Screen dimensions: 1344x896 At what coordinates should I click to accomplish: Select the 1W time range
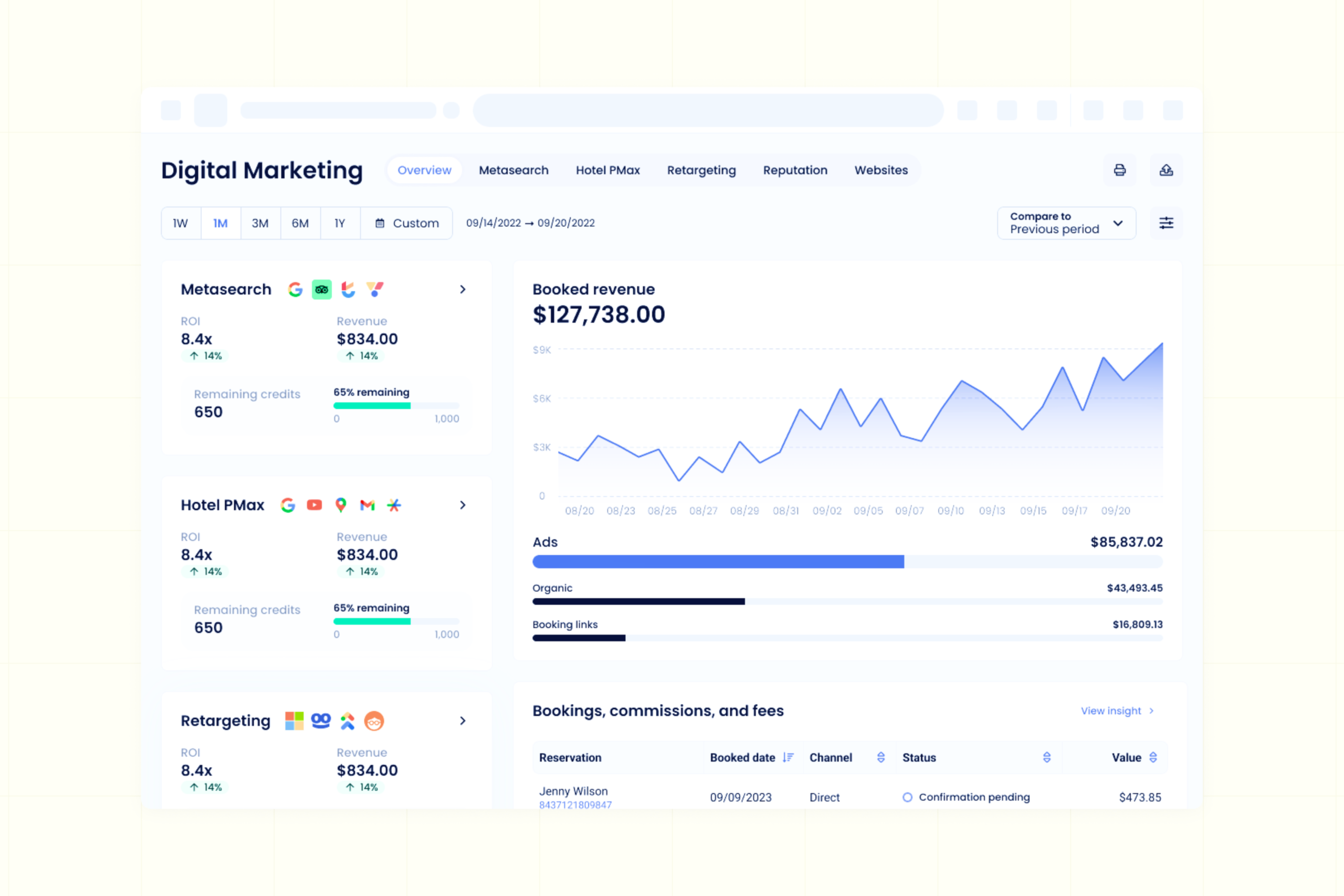181,224
